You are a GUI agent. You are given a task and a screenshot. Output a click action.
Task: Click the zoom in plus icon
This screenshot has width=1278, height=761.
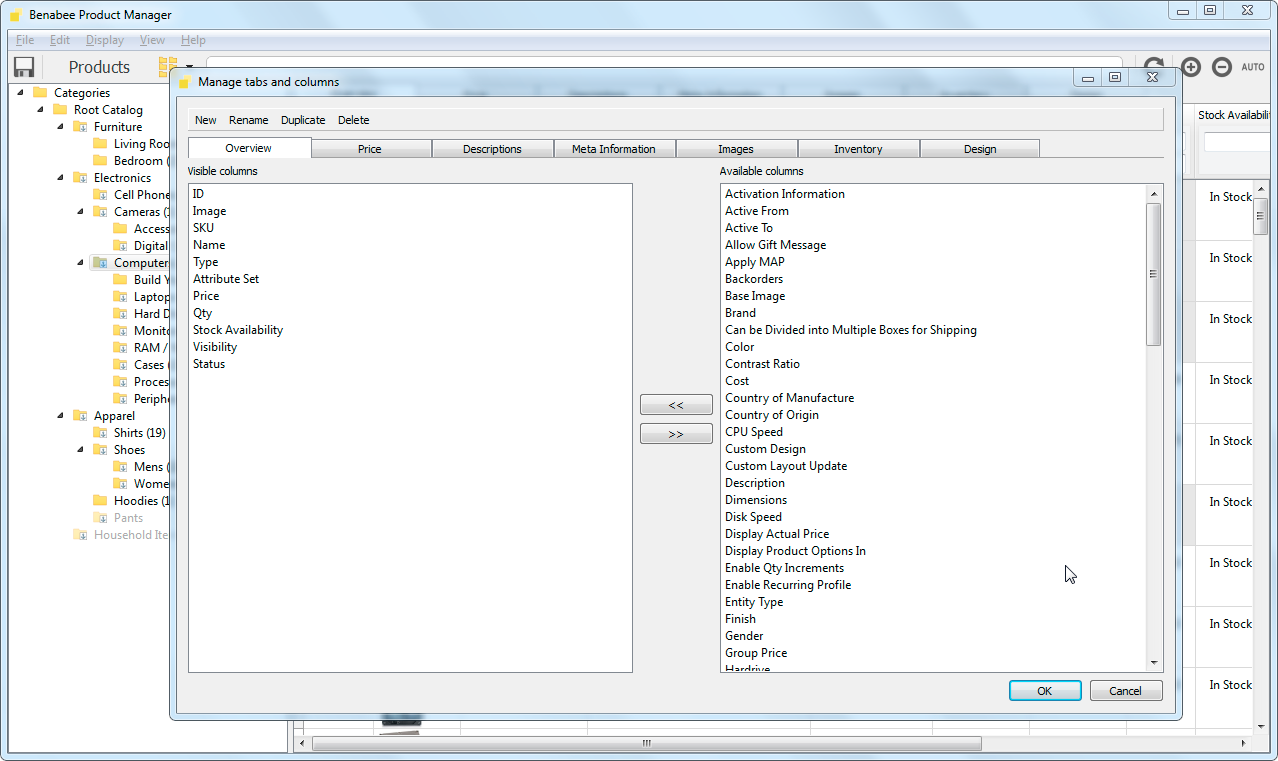coord(1190,67)
